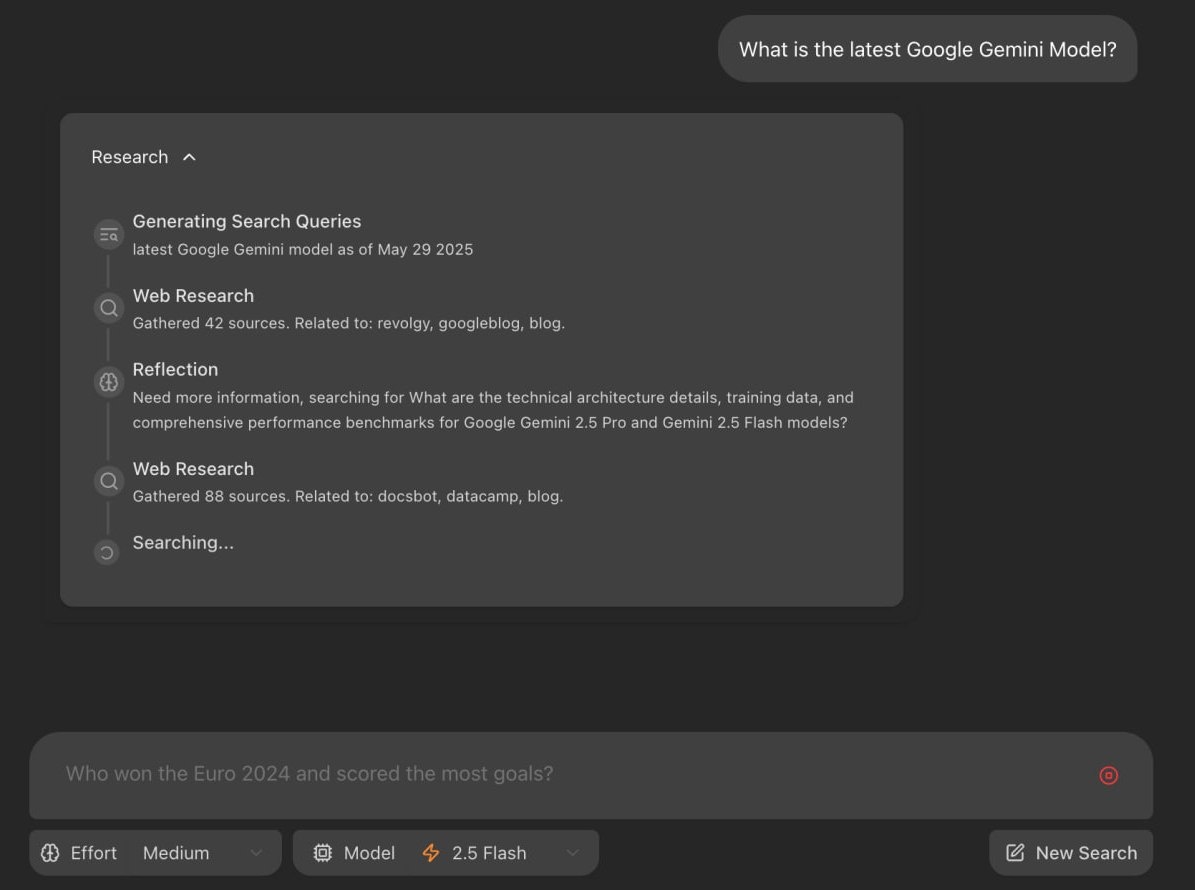Click 'Generating Search Queries' title
Image resolution: width=1195 pixels, height=890 pixels.
click(x=247, y=221)
